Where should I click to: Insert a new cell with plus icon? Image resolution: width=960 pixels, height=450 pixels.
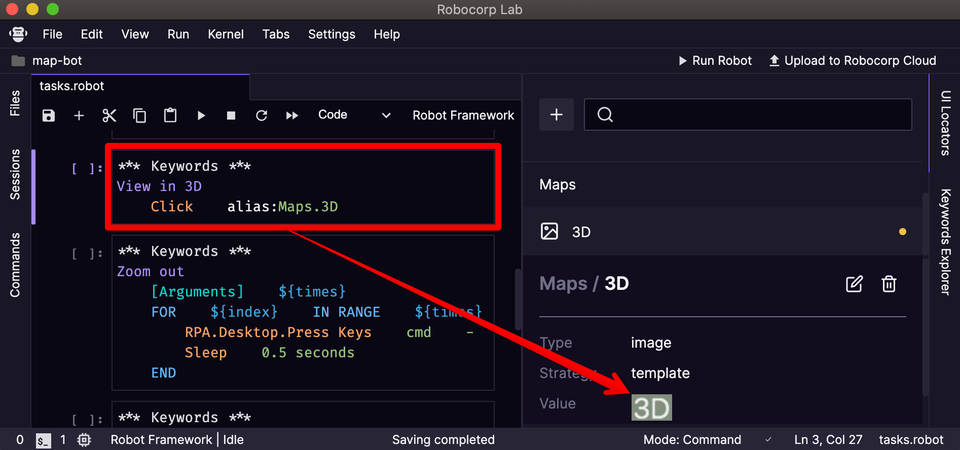(x=79, y=116)
